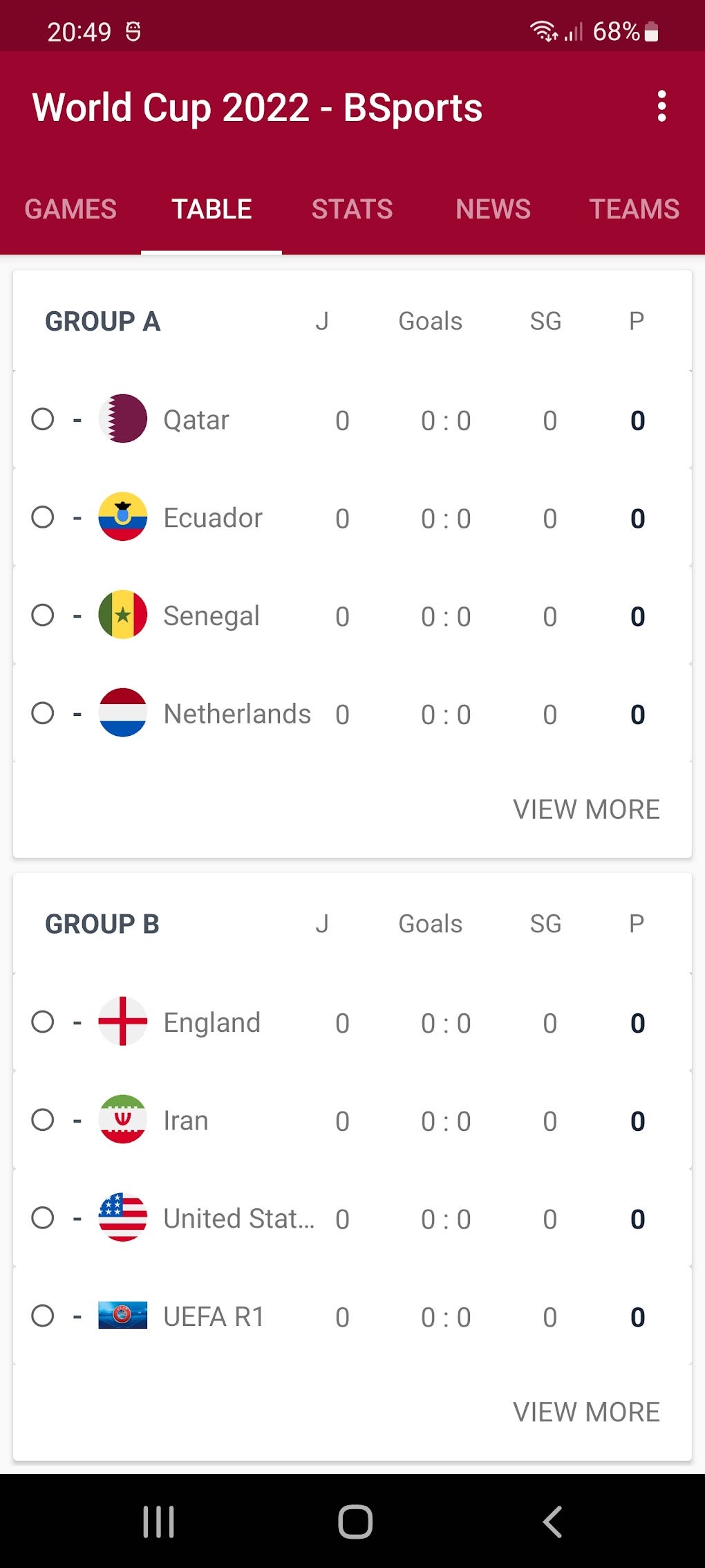The height and width of the screenshot is (1568, 705).
Task: Tap the United States flag icon
Action: 123,1217
